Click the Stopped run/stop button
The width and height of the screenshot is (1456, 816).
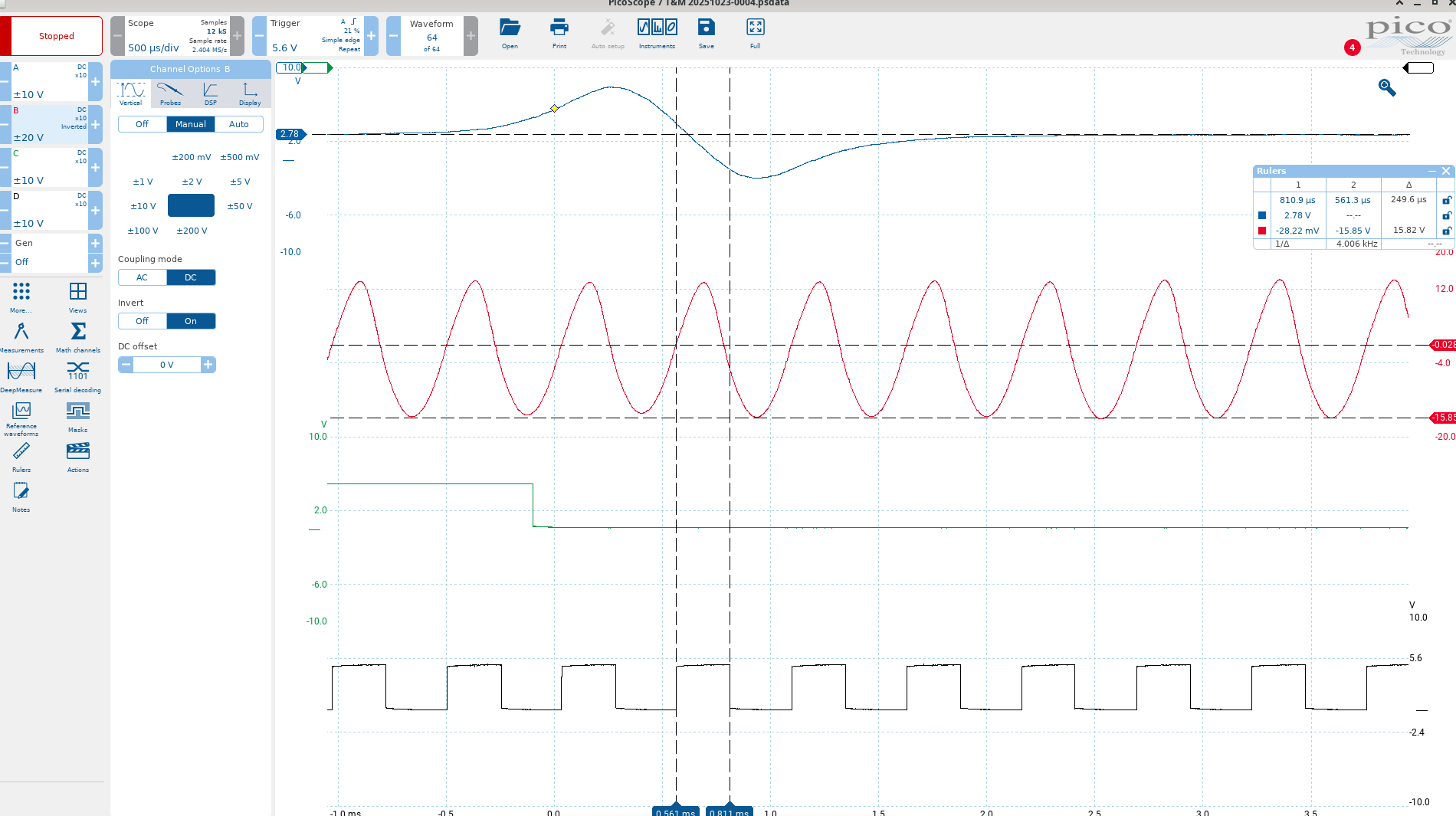(51, 36)
